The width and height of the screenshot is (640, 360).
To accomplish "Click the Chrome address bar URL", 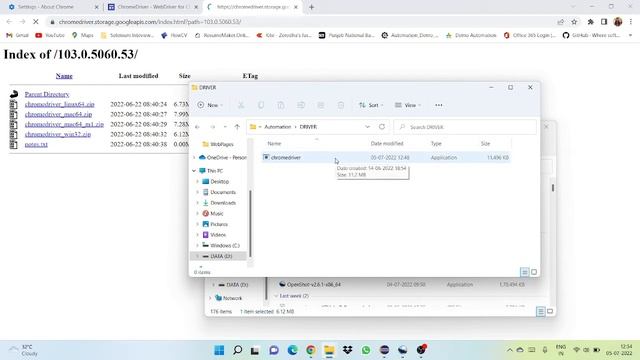I will coord(150,22).
